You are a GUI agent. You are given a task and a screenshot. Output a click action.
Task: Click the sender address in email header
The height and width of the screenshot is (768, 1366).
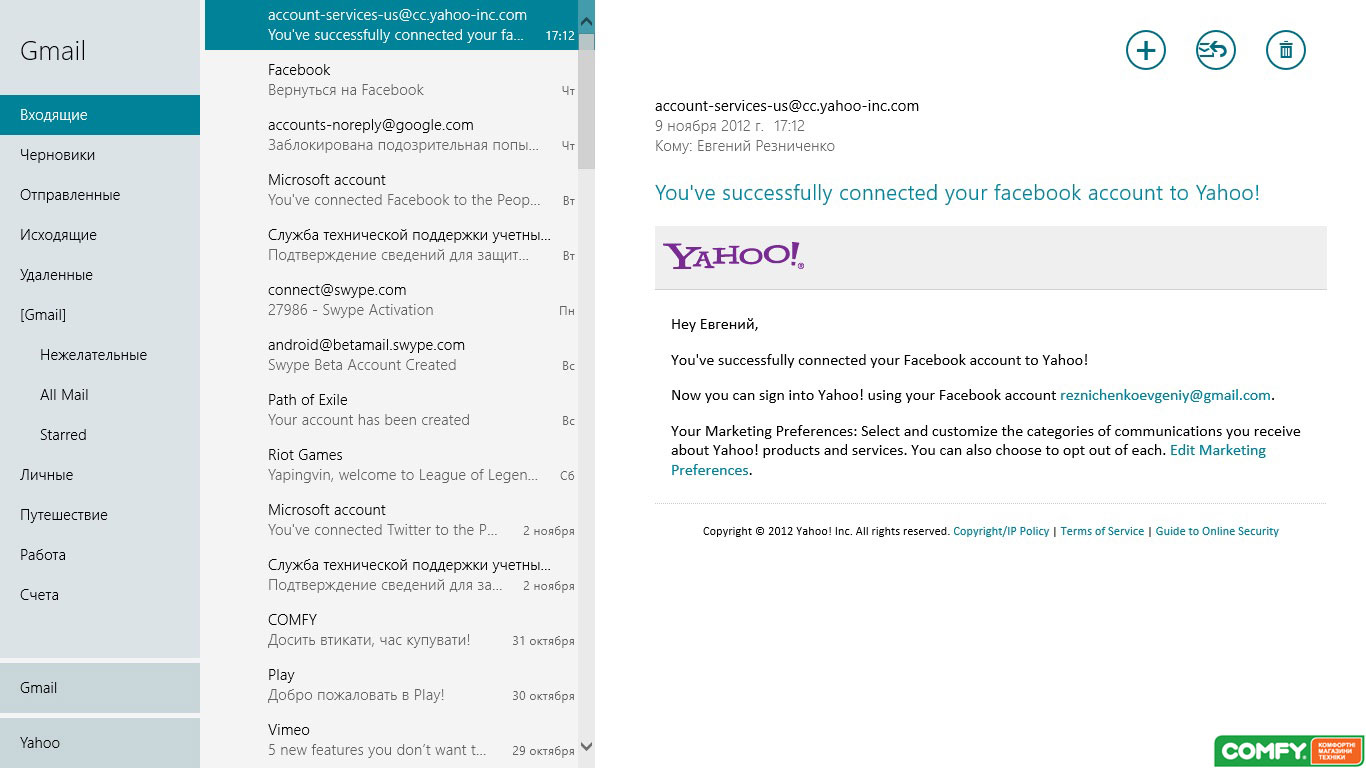787,105
